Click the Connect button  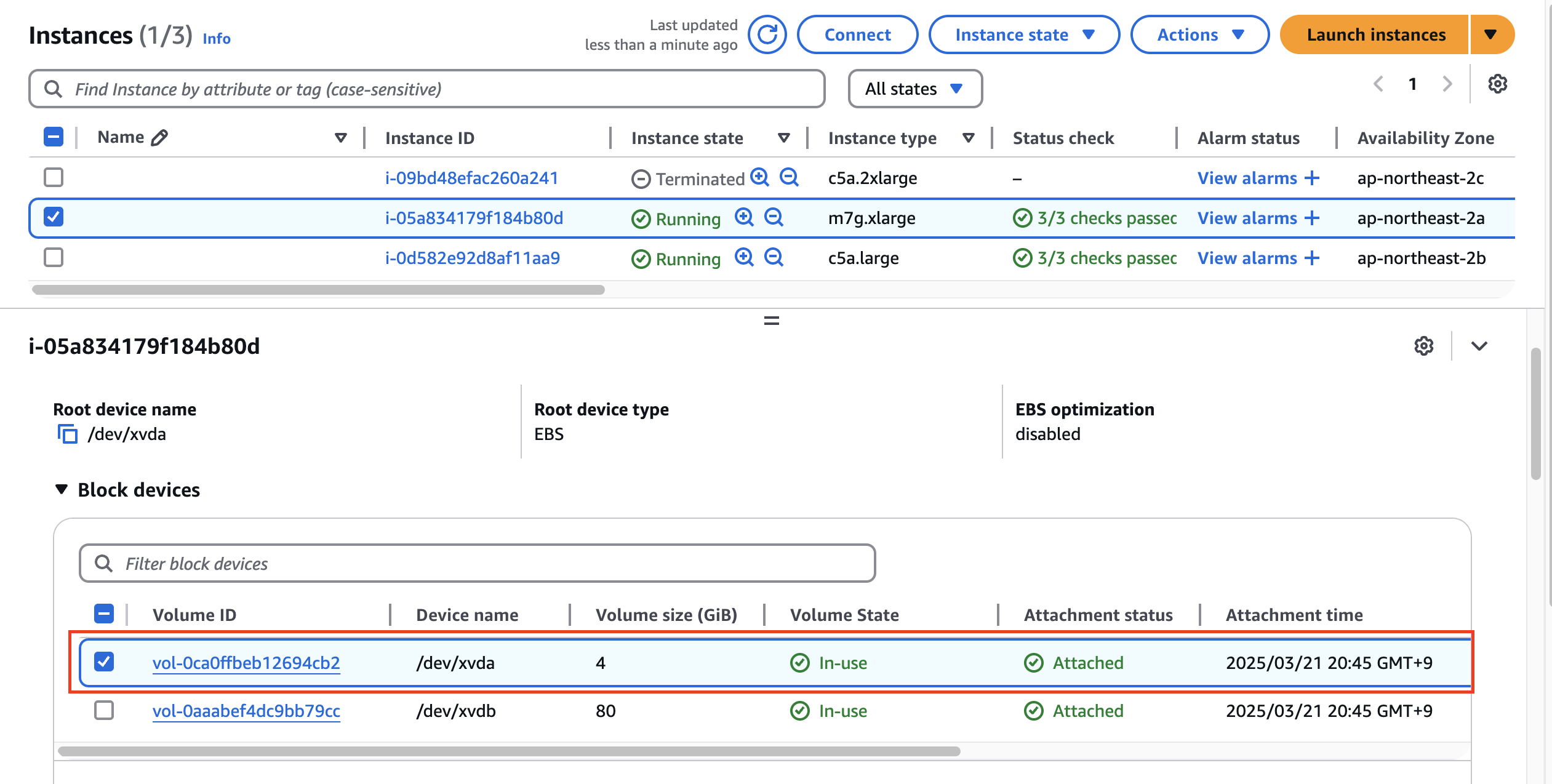pyautogui.click(x=857, y=34)
